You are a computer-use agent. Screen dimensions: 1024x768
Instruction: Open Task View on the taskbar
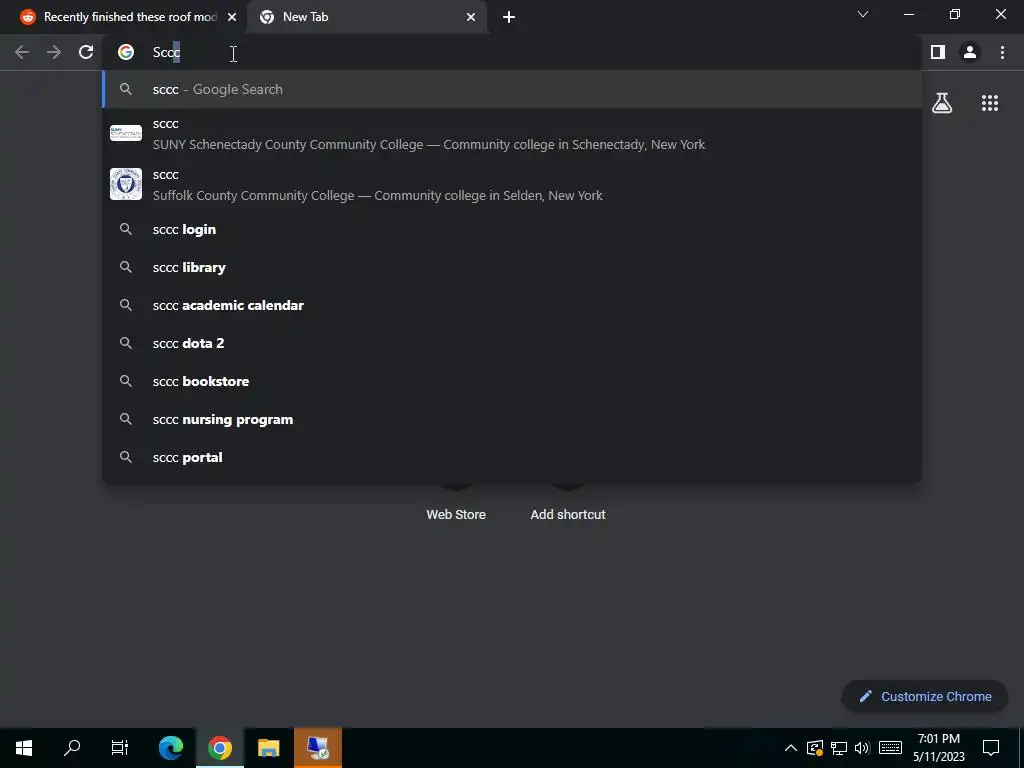tap(120, 748)
